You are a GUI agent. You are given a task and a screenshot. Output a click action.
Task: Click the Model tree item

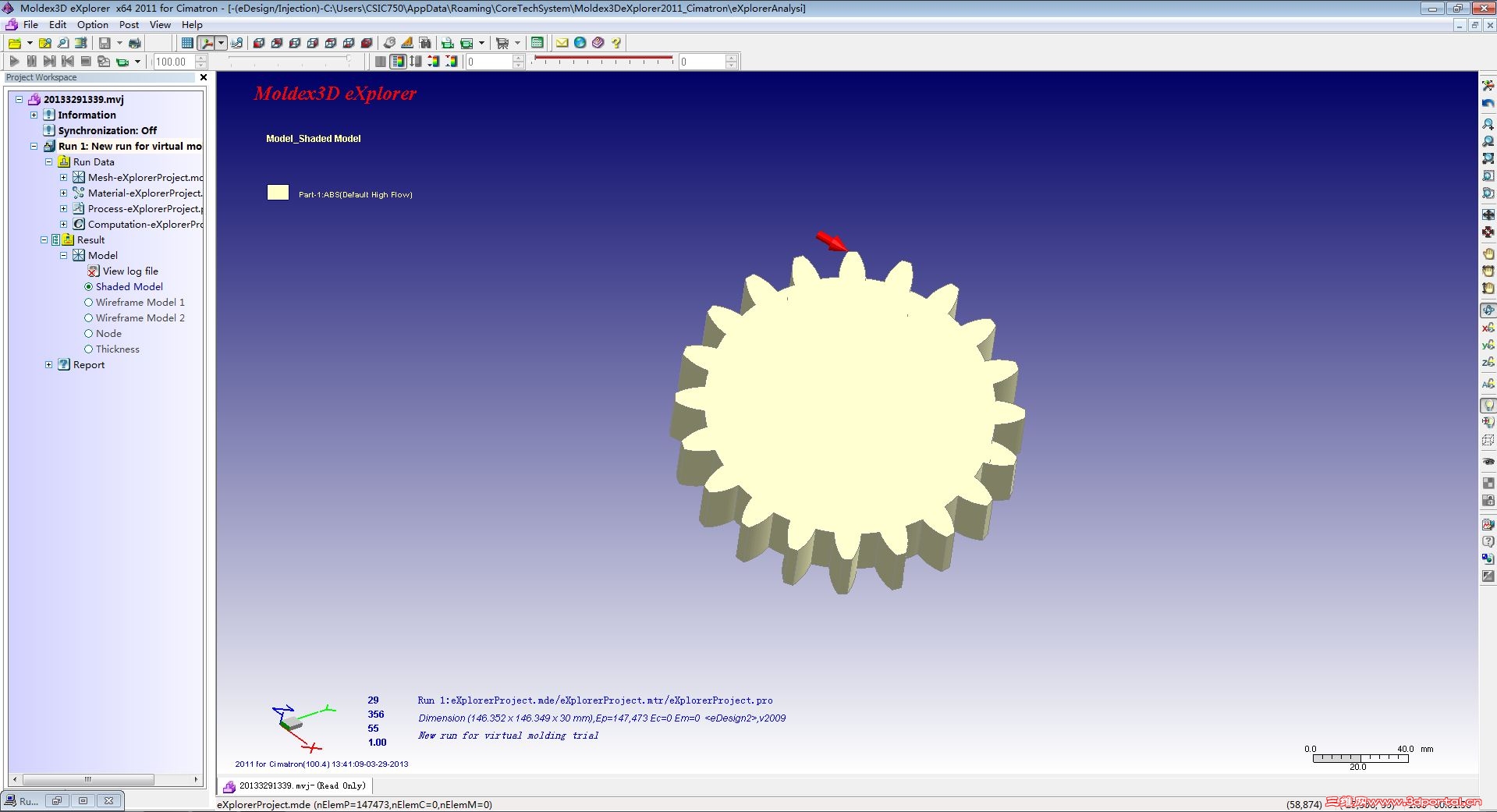pos(102,255)
